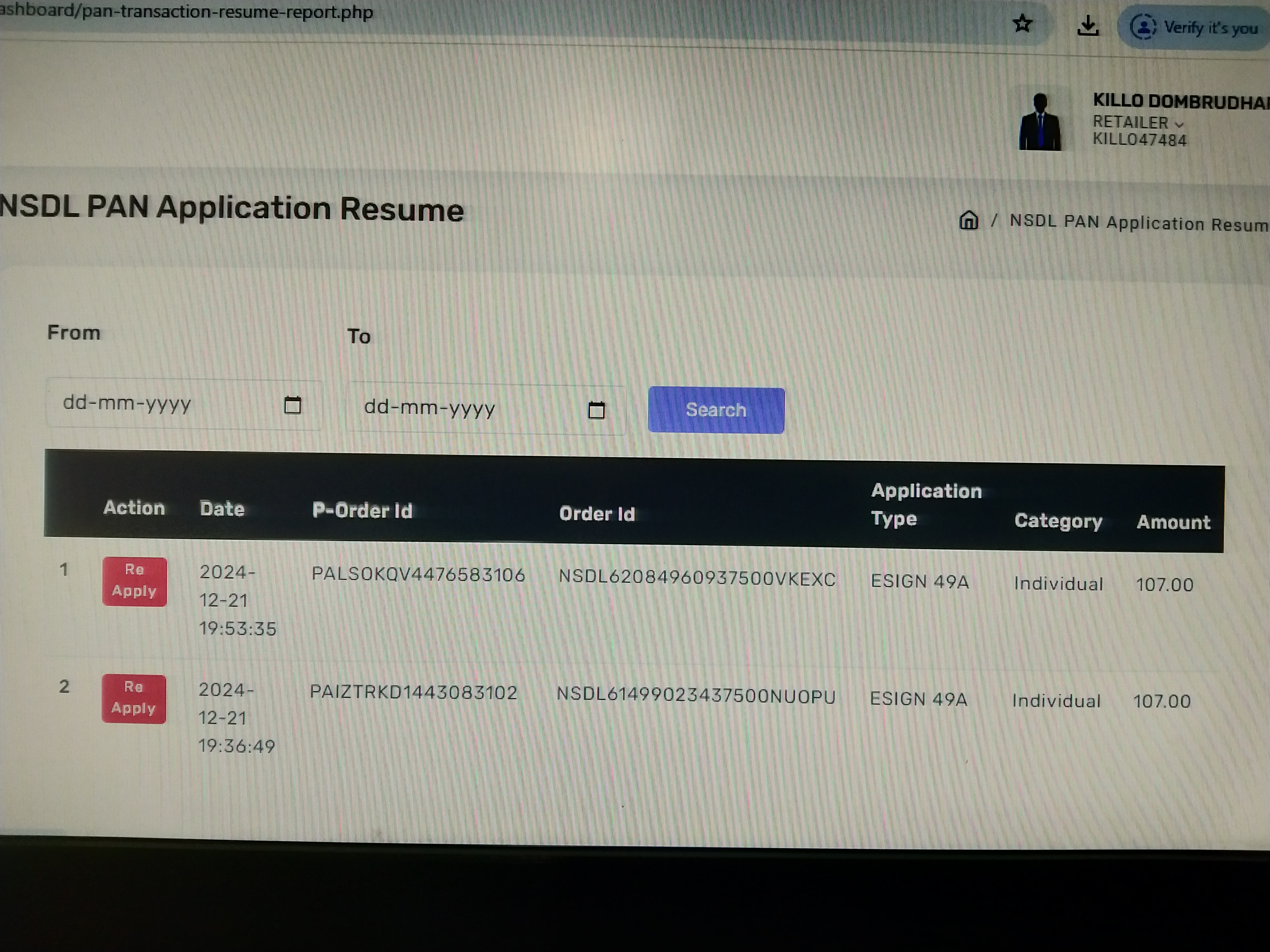
Task: Open the browser downloads icon
Action: 1087,26
